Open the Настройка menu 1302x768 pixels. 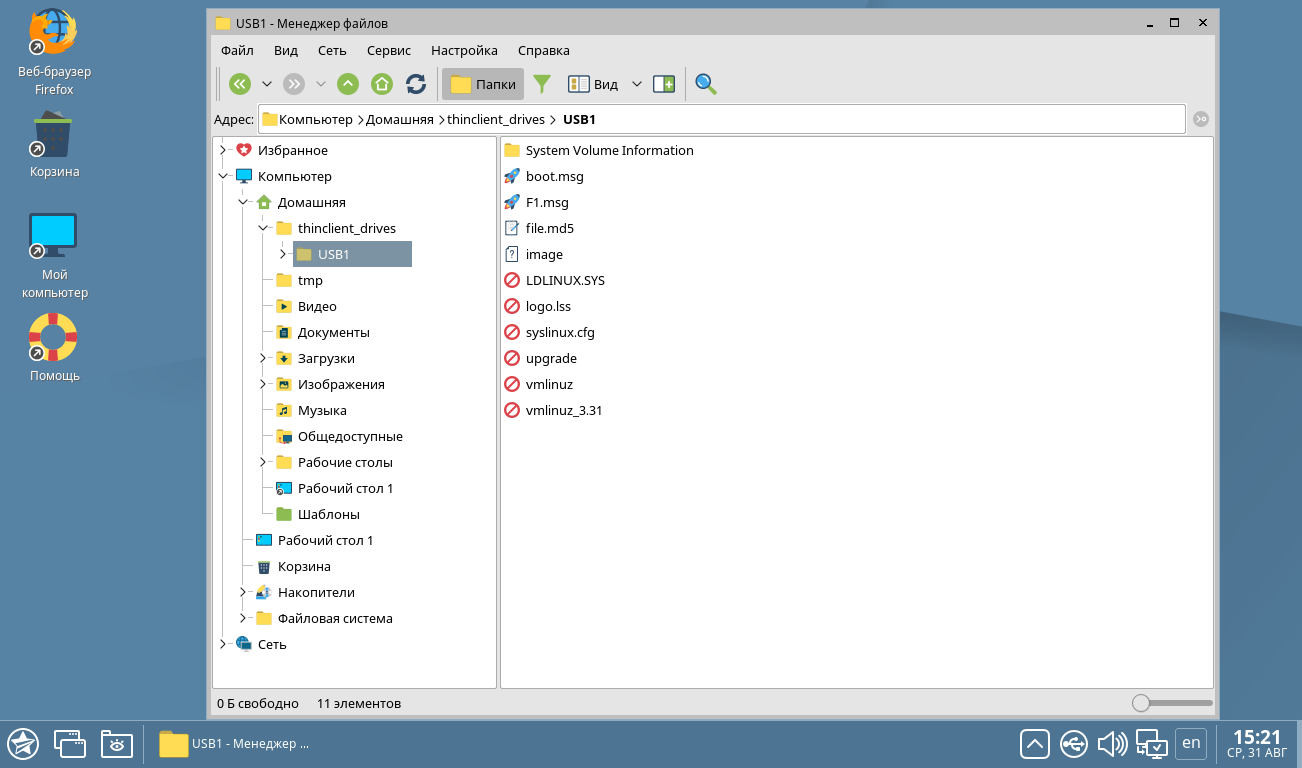point(464,50)
